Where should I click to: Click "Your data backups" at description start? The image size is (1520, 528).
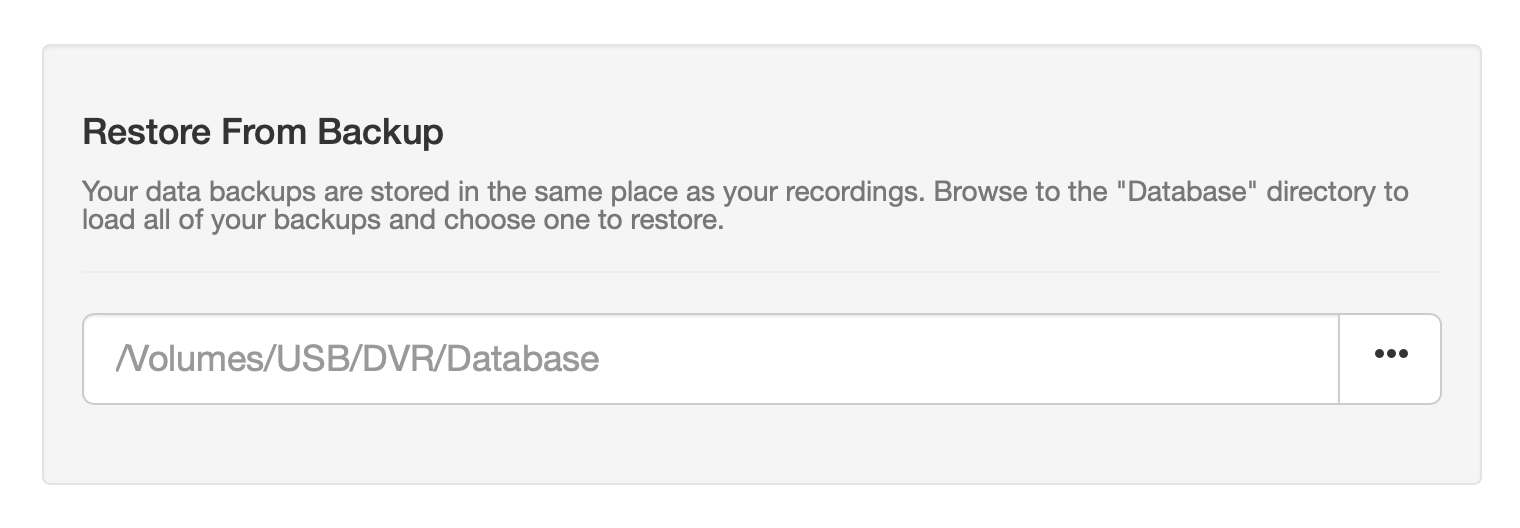click(x=172, y=191)
